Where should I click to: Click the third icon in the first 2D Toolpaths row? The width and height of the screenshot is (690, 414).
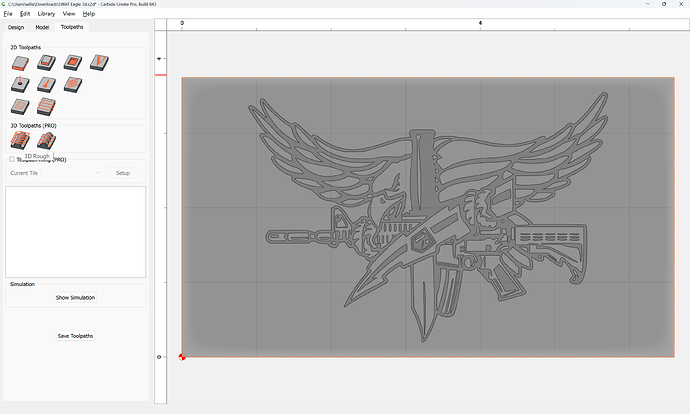(x=72, y=64)
